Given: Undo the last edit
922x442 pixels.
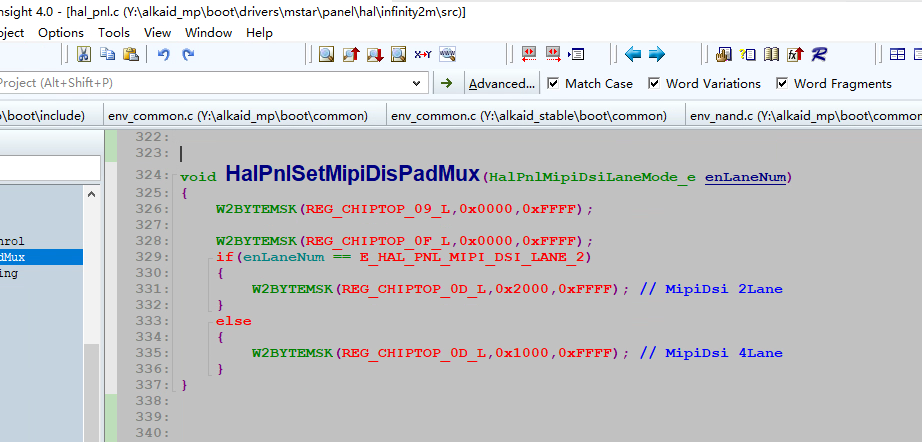Looking at the screenshot, I should coord(164,54).
